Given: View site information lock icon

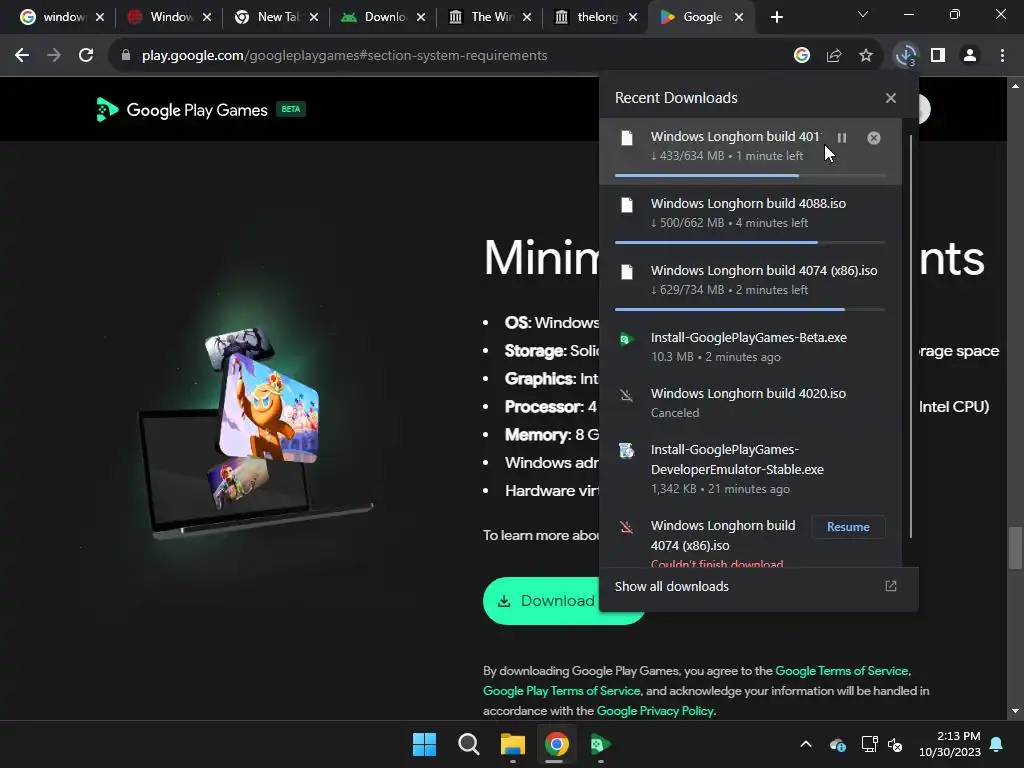Looking at the screenshot, I should [x=126, y=56].
